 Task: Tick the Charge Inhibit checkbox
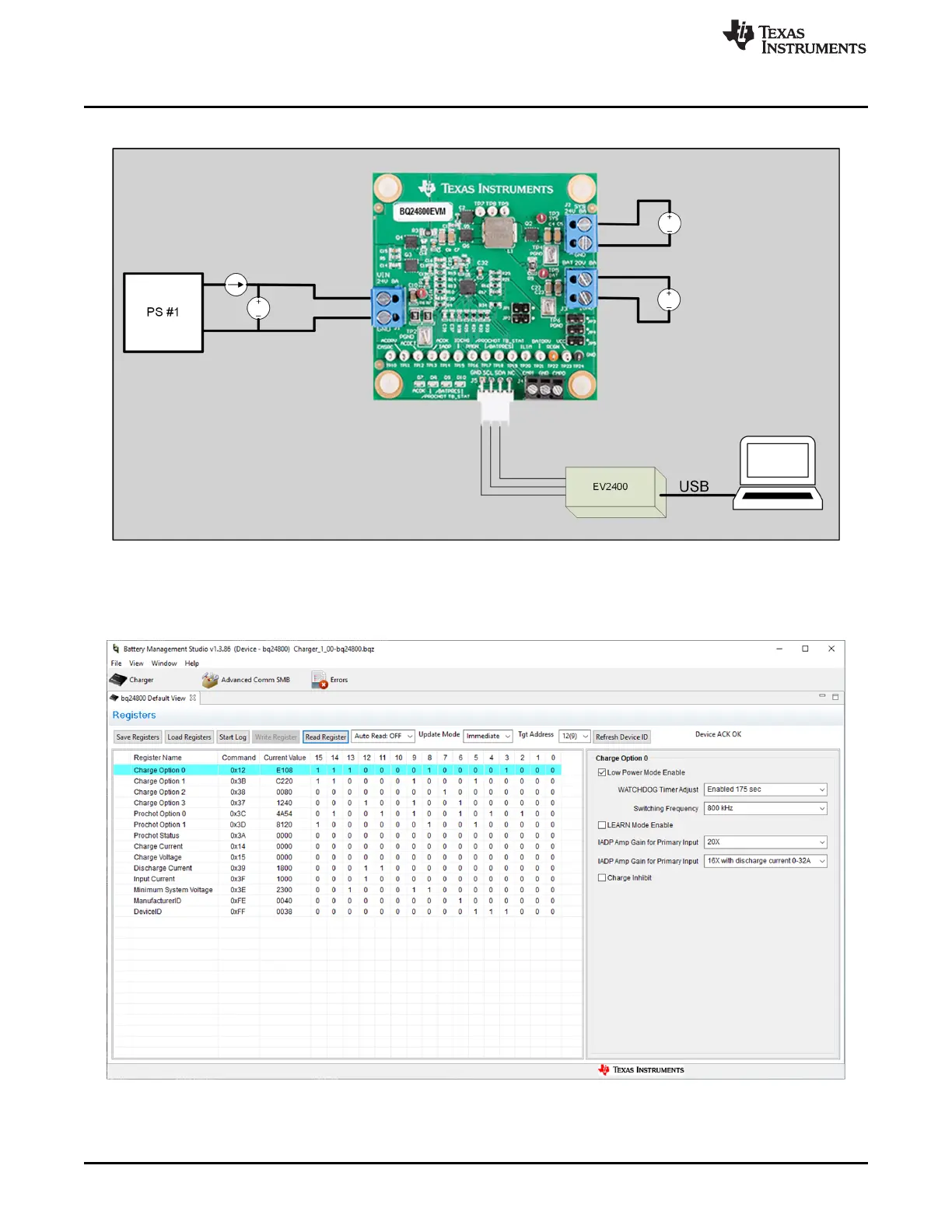[x=602, y=878]
